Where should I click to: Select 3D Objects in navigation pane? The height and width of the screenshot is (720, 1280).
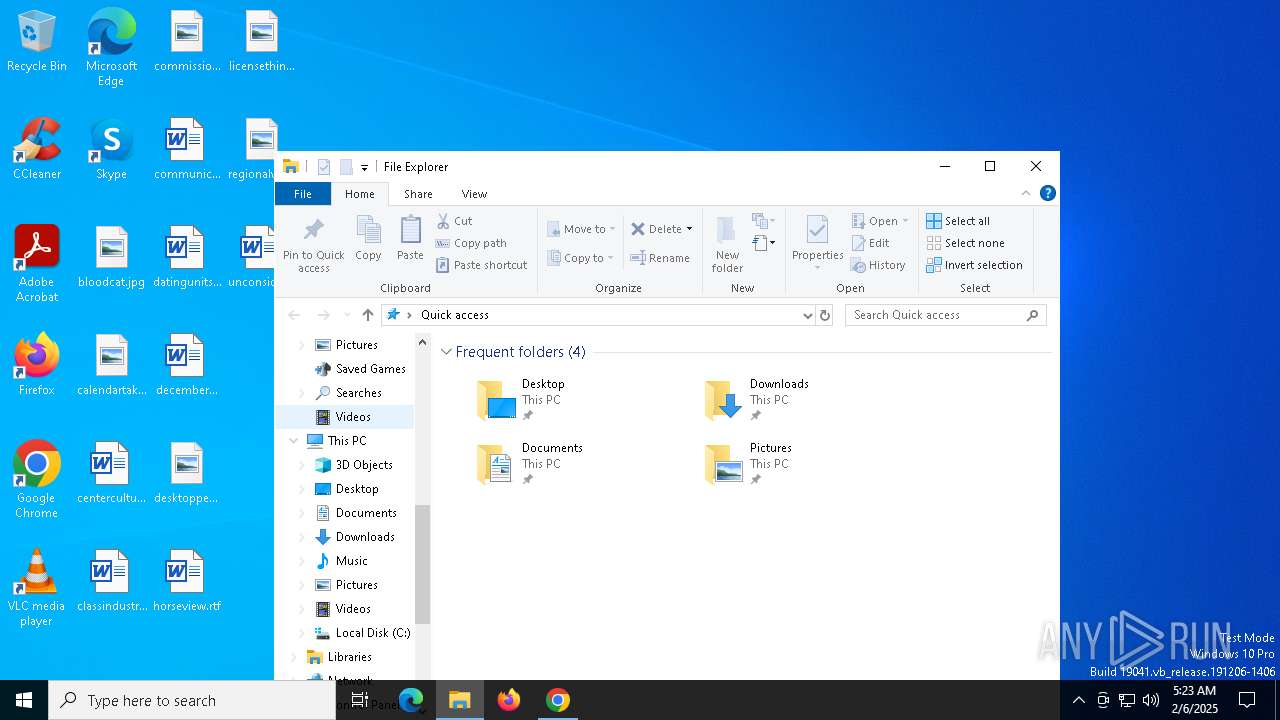click(364, 465)
